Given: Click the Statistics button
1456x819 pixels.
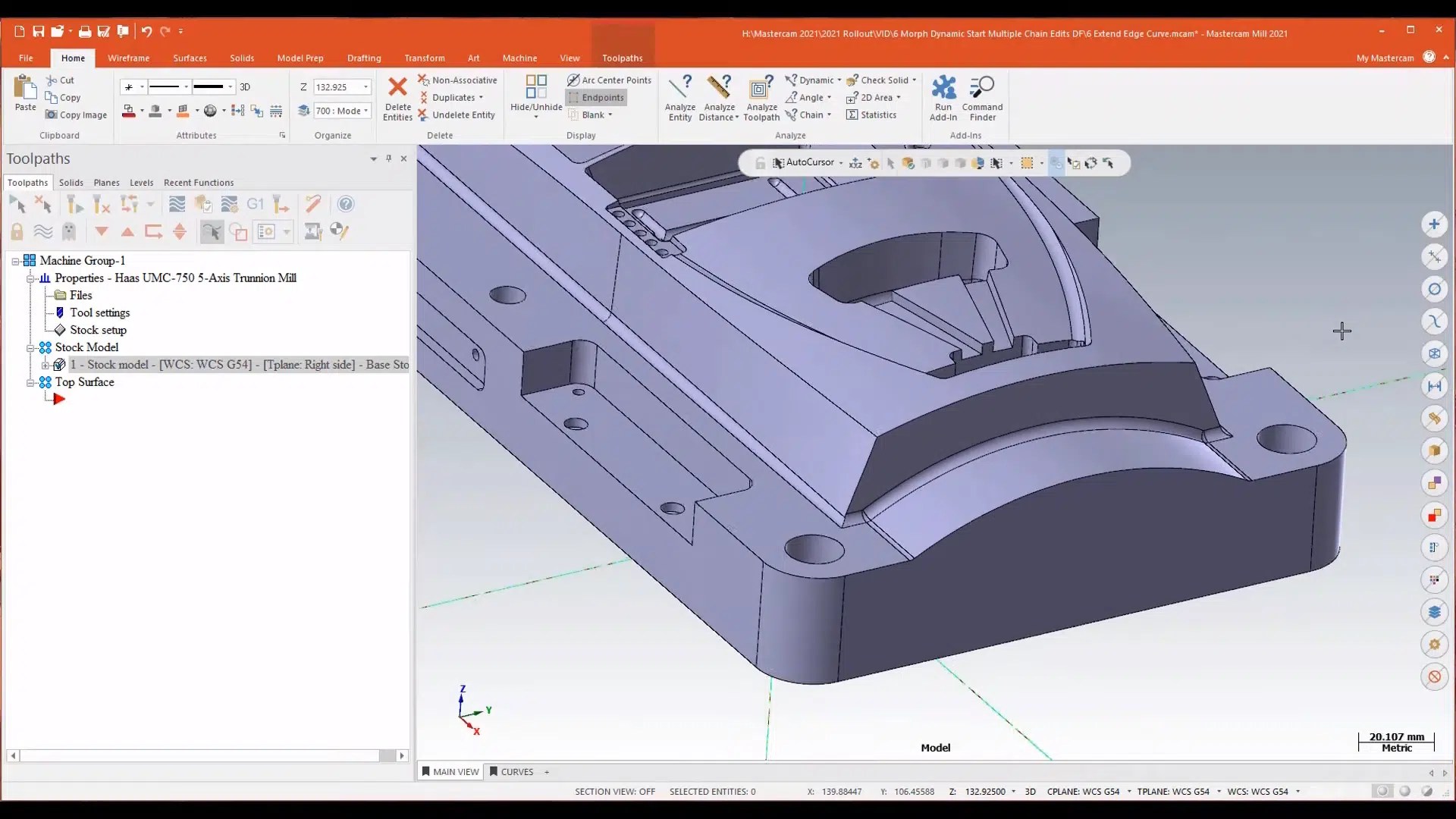Looking at the screenshot, I should (872, 115).
